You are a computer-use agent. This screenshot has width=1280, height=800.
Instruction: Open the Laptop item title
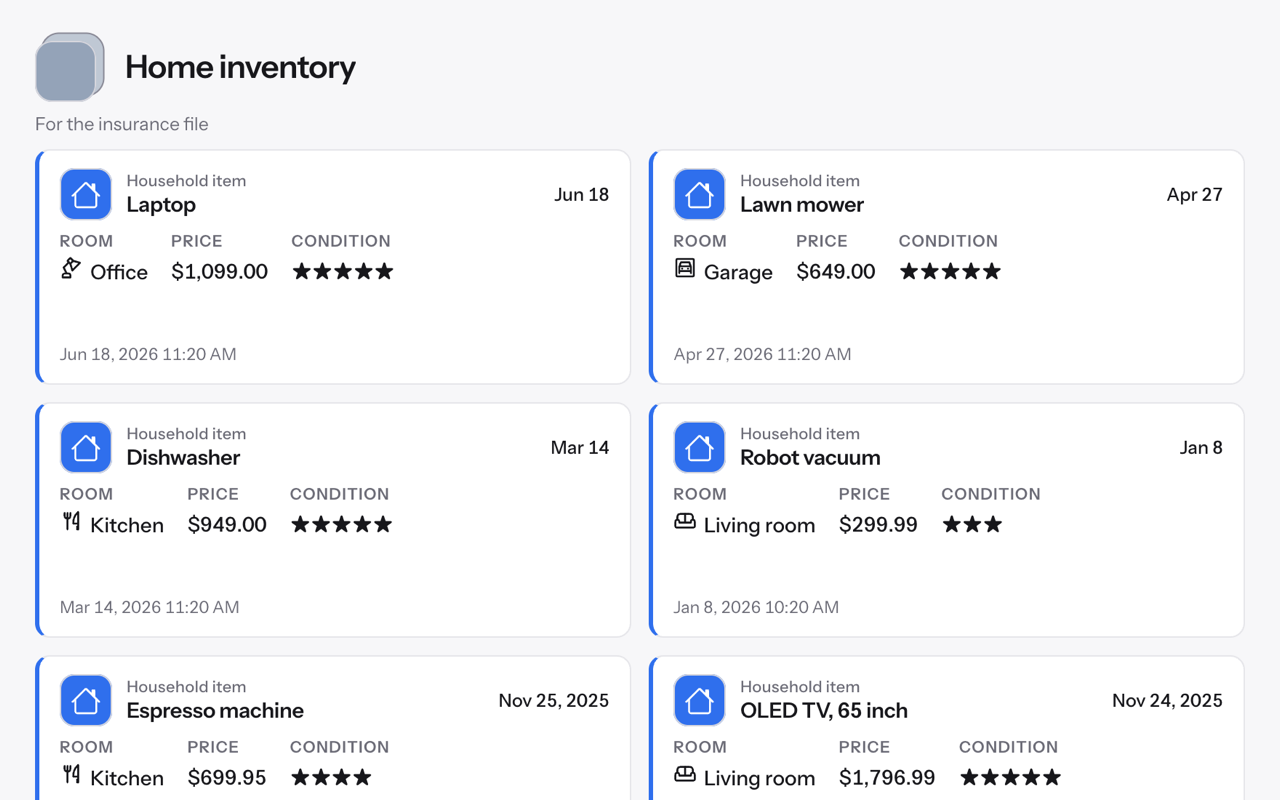(x=161, y=205)
